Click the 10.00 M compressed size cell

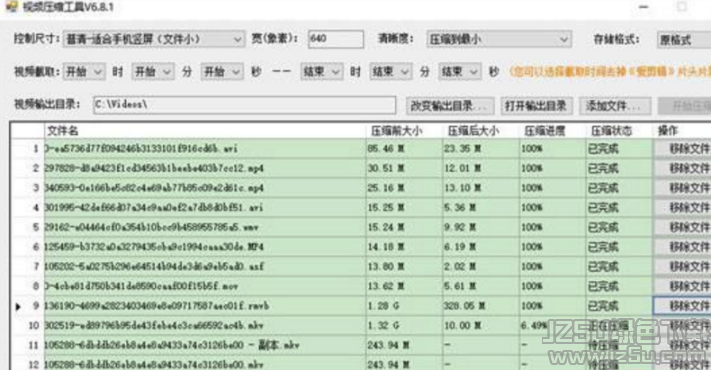pyautogui.click(x=481, y=326)
